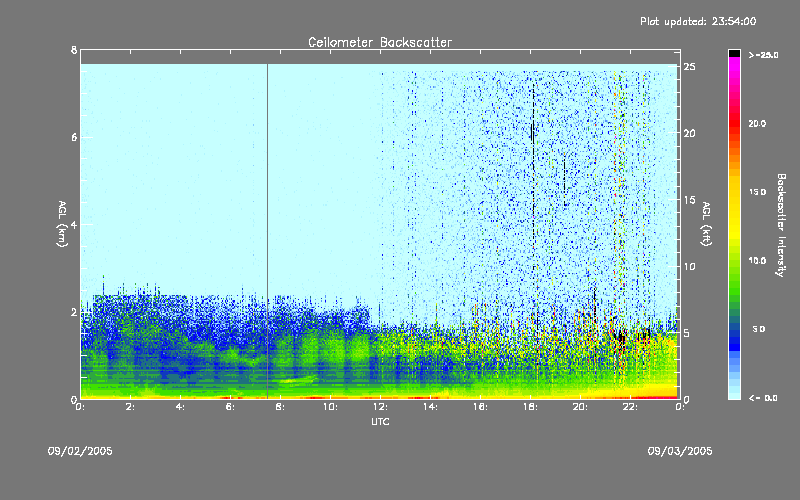Click the 'Plot updated: 23:54:00' timestamp
This screenshot has height=500, width=800.
point(698,21)
